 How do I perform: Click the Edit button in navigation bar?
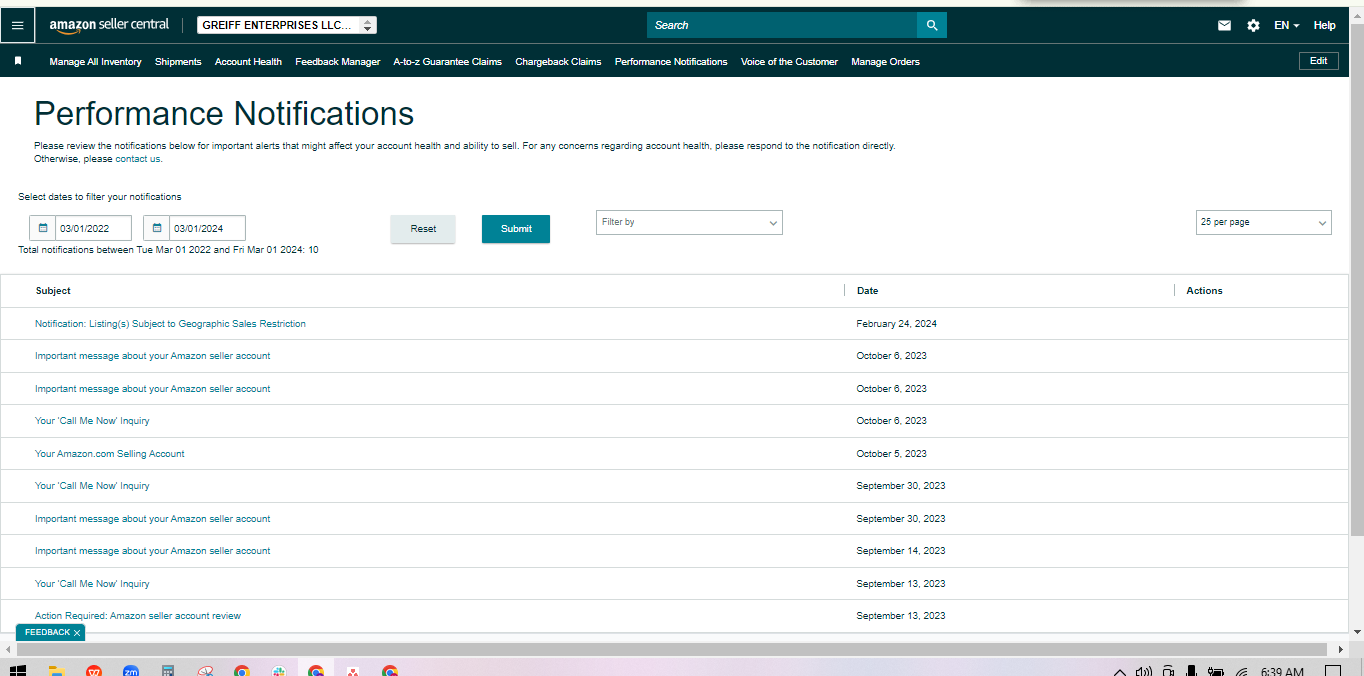1318,61
